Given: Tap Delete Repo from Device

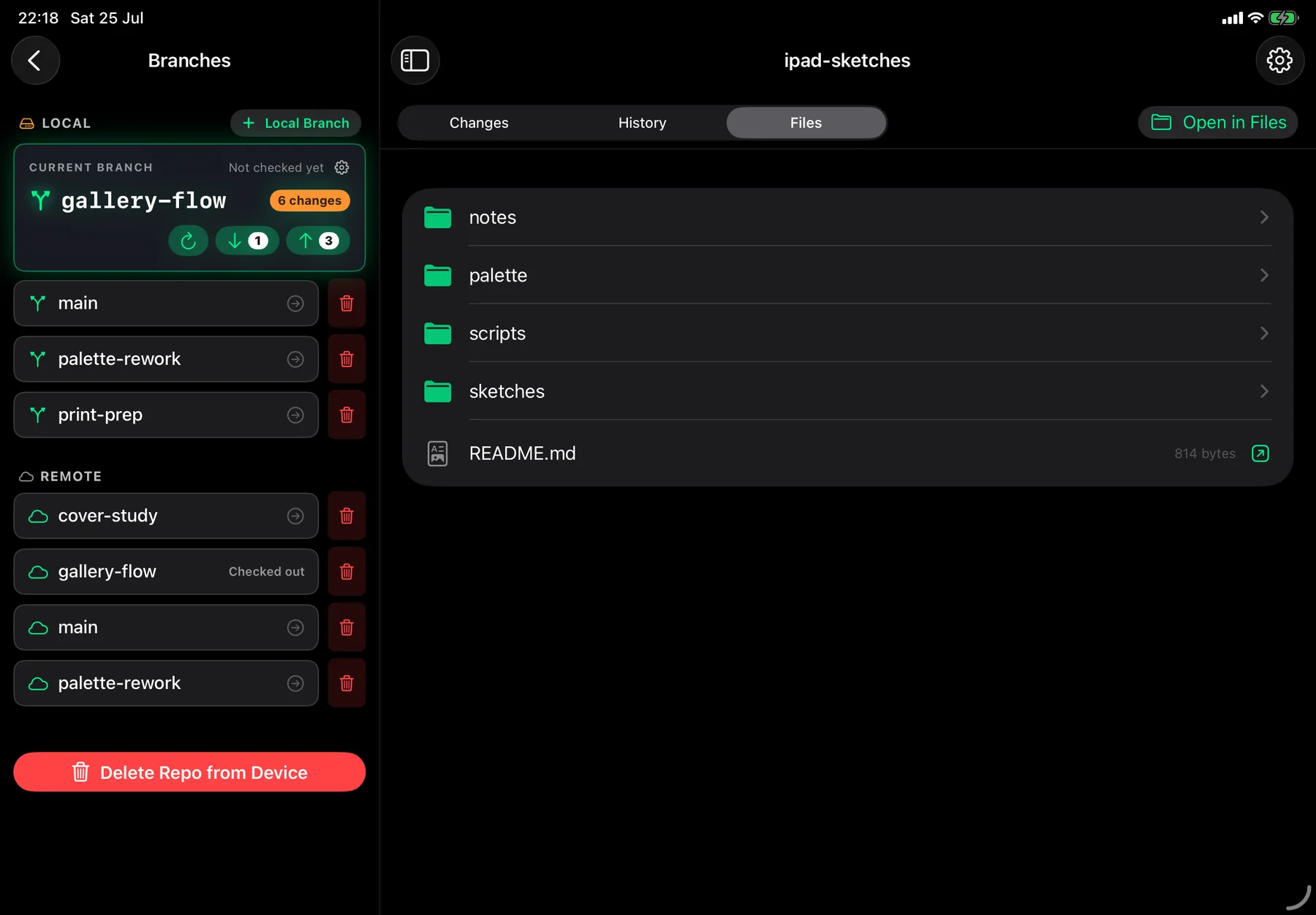Looking at the screenshot, I should click(x=189, y=772).
